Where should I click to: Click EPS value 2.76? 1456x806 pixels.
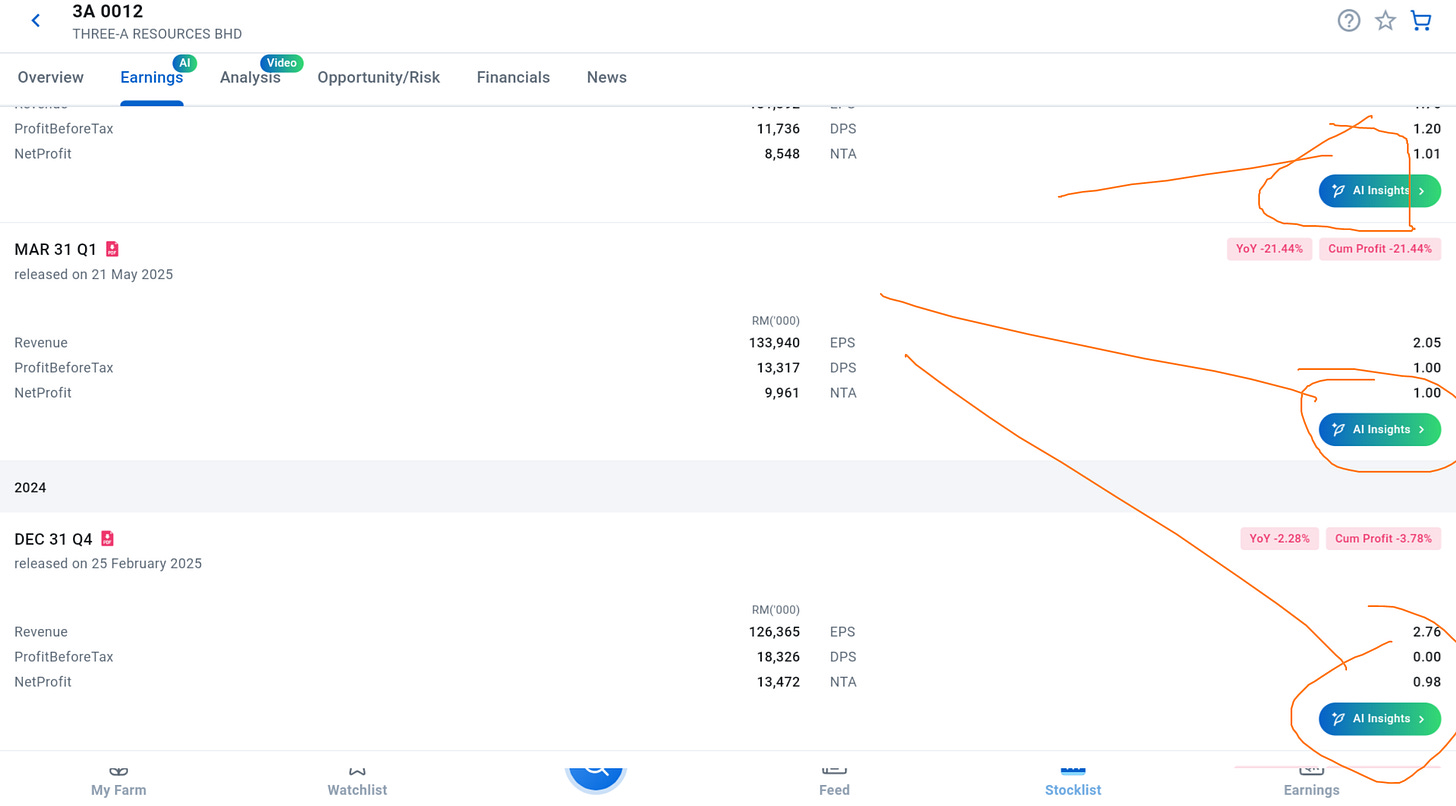tap(1427, 632)
